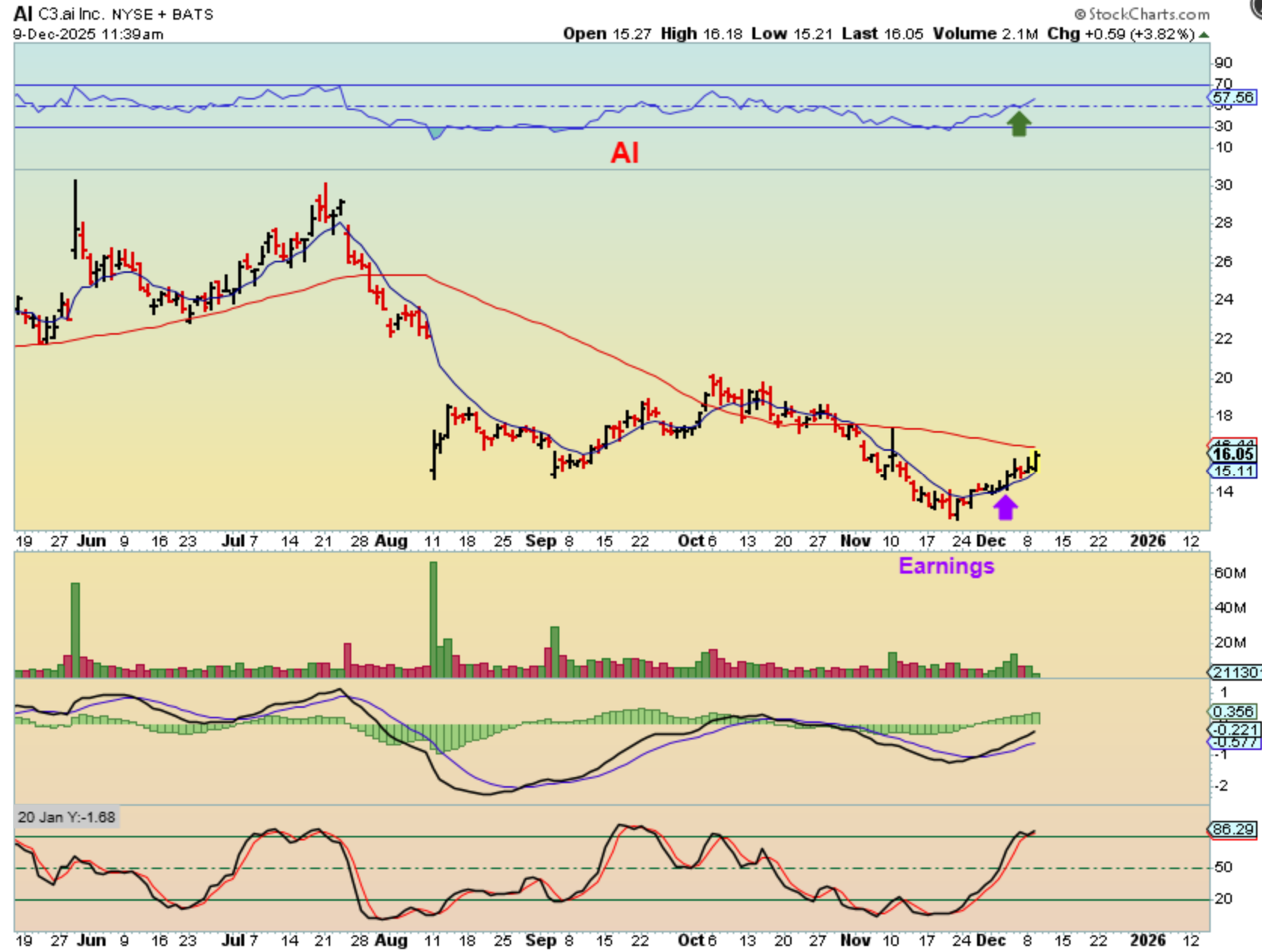The width and height of the screenshot is (1262, 952).
Task: Click the -2 label on the MACD scale
Action: [x=1221, y=785]
